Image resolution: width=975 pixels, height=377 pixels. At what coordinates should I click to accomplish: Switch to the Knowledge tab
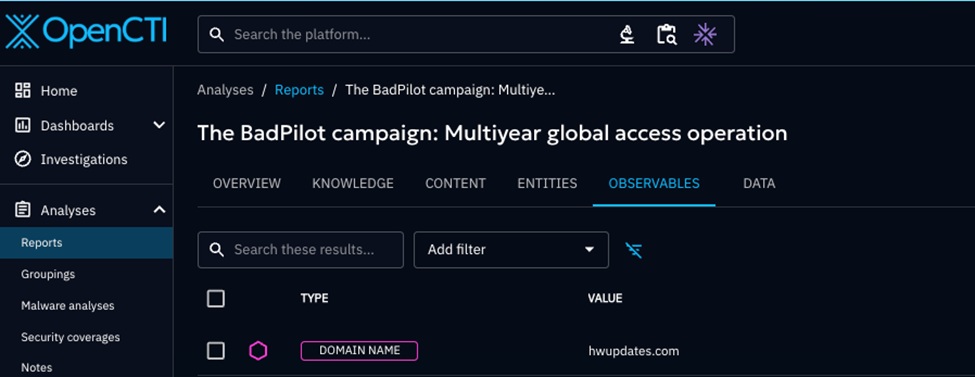(x=353, y=184)
